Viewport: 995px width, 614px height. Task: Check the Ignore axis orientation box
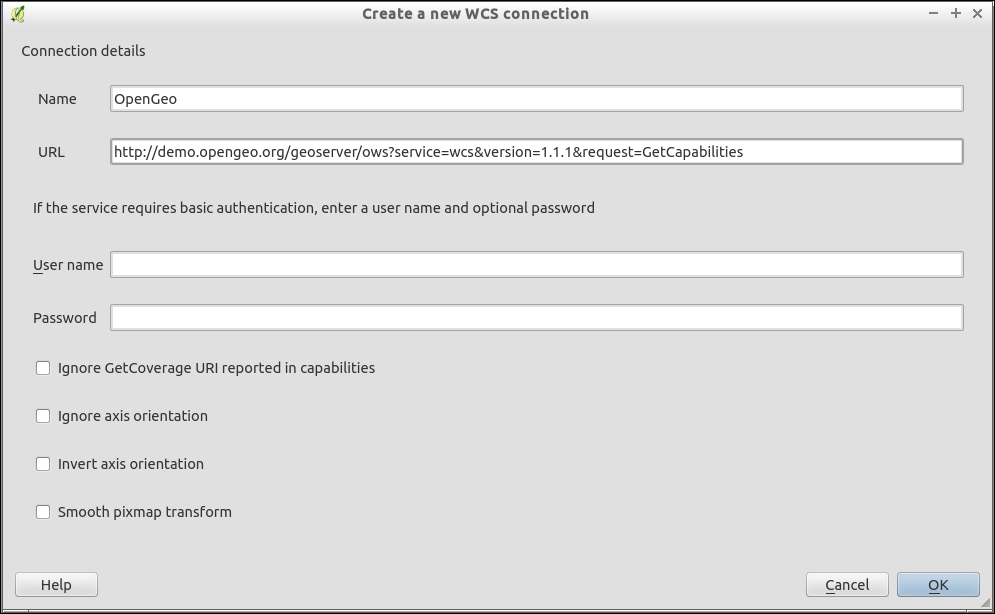[43, 416]
